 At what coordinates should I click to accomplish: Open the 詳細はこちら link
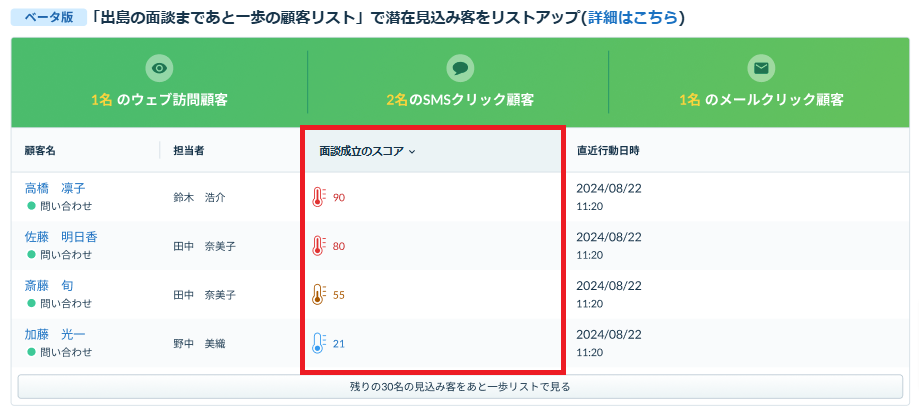click(632, 18)
